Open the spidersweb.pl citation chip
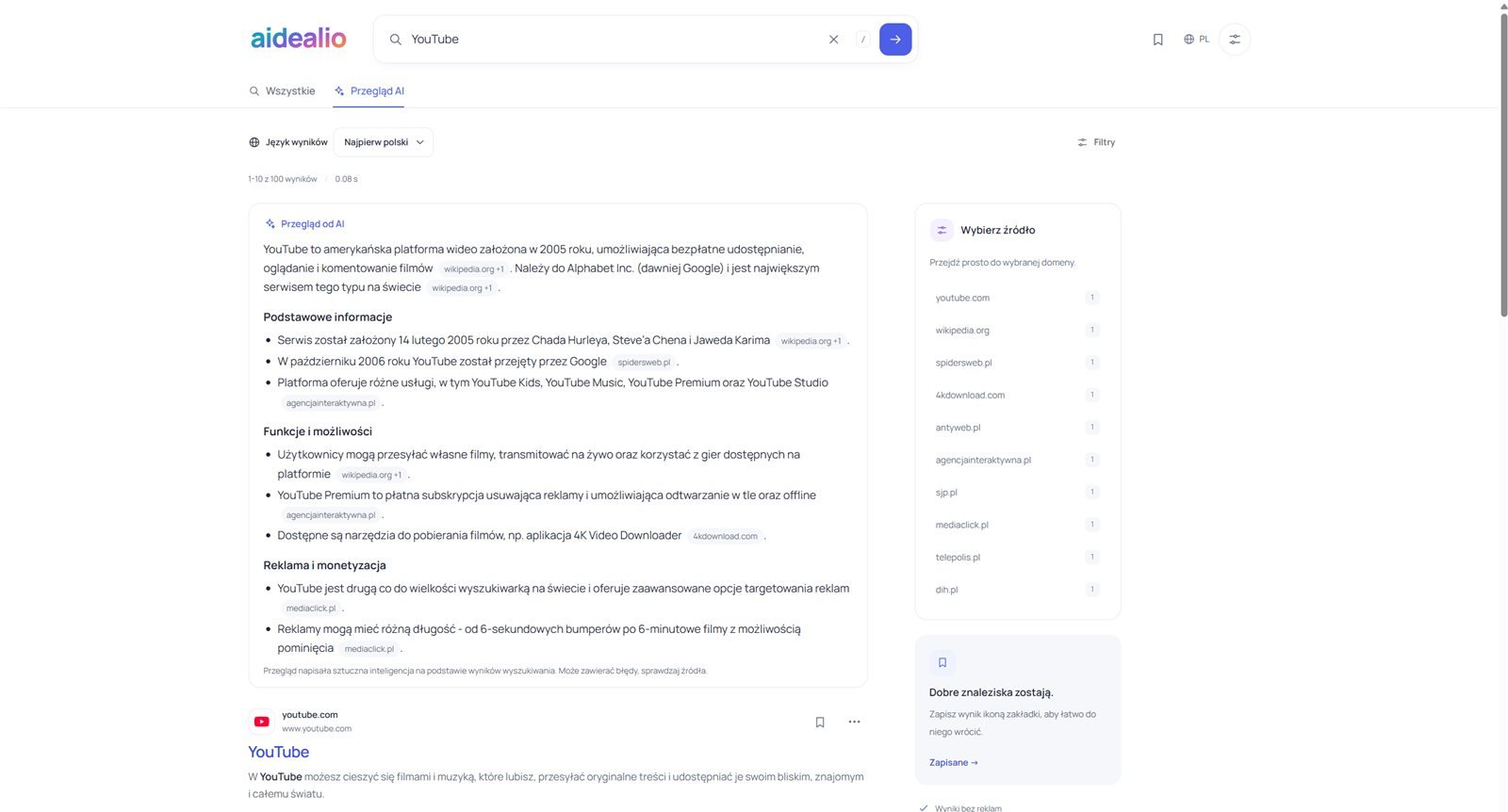 (644, 363)
